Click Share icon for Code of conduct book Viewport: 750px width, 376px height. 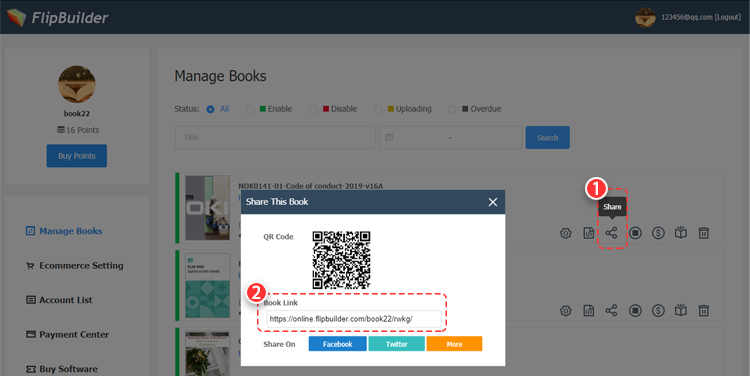tap(611, 233)
